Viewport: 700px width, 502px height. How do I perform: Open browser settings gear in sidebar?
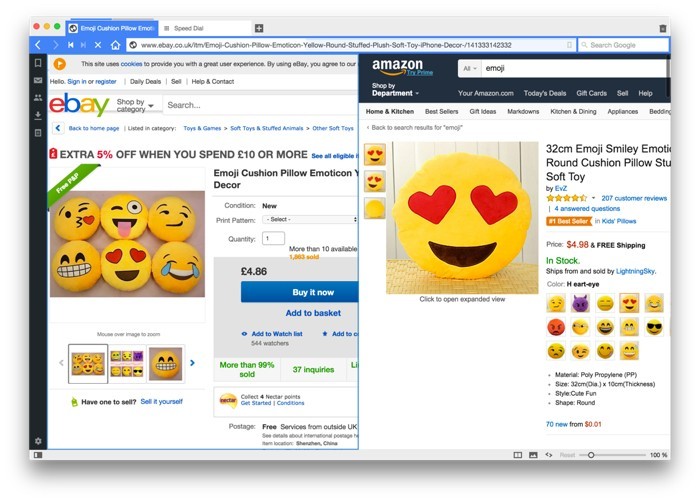(x=38, y=441)
